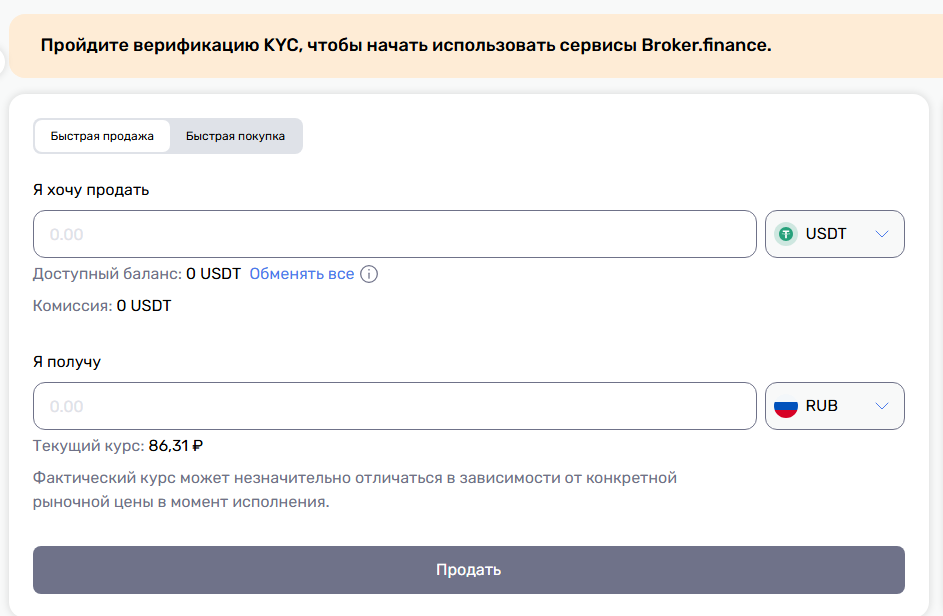Focus the Я хочу продать amount field
The width and height of the screenshot is (943, 616).
point(395,234)
